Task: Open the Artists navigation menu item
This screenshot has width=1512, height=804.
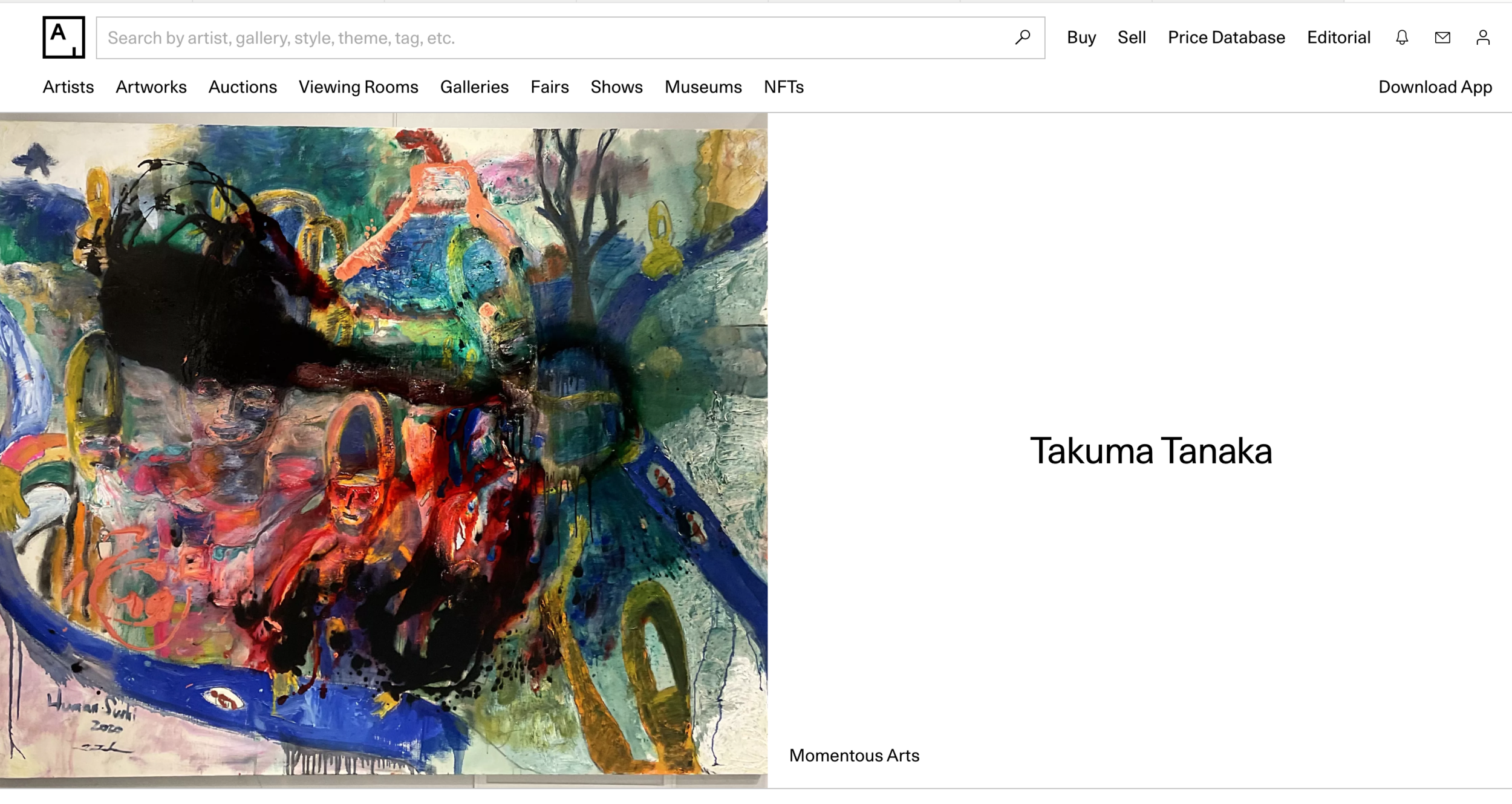Action: click(x=68, y=87)
